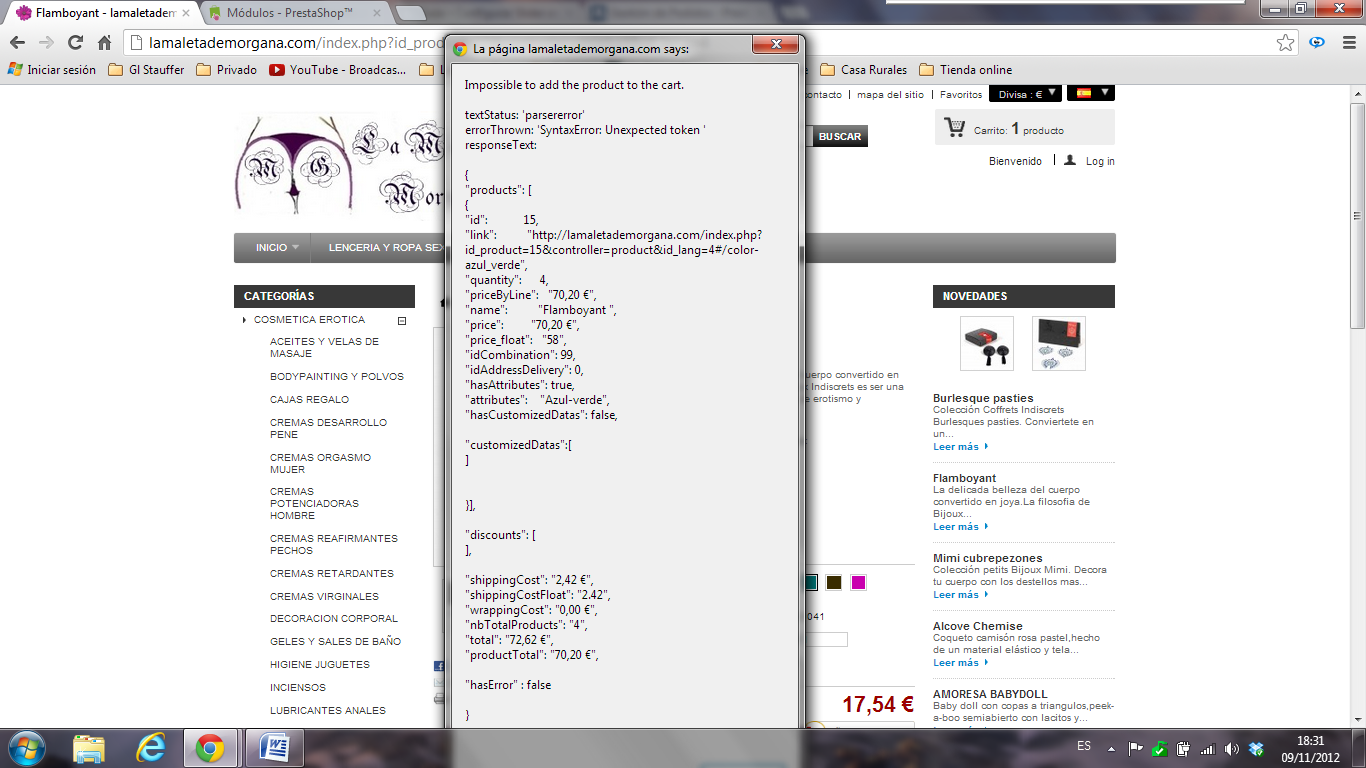Viewport: 1366px width, 768px height.
Task: Open the Tienda online bookmarks folder
Action: point(965,70)
